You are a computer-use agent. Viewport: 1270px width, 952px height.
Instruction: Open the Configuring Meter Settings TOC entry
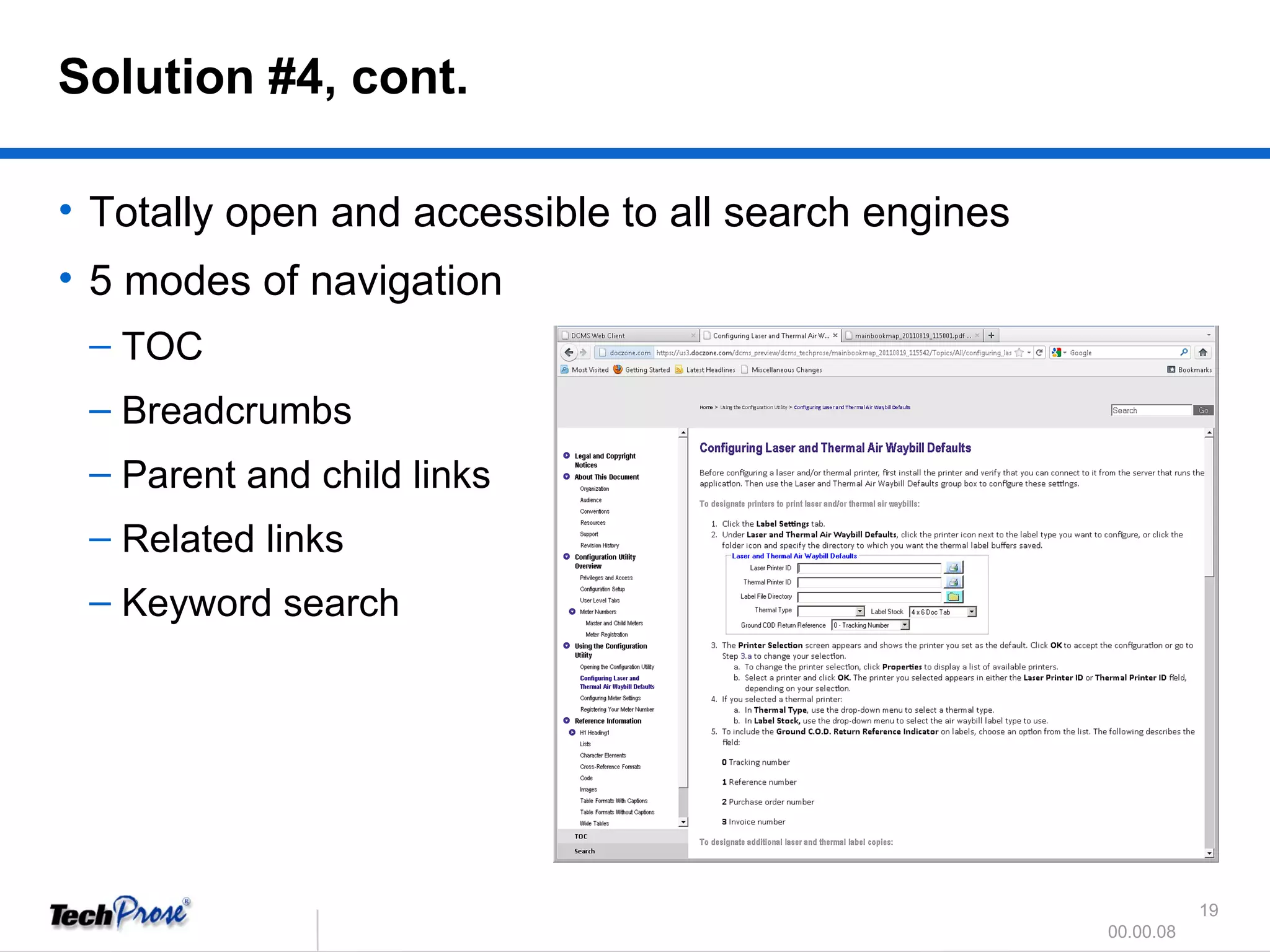pos(610,698)
